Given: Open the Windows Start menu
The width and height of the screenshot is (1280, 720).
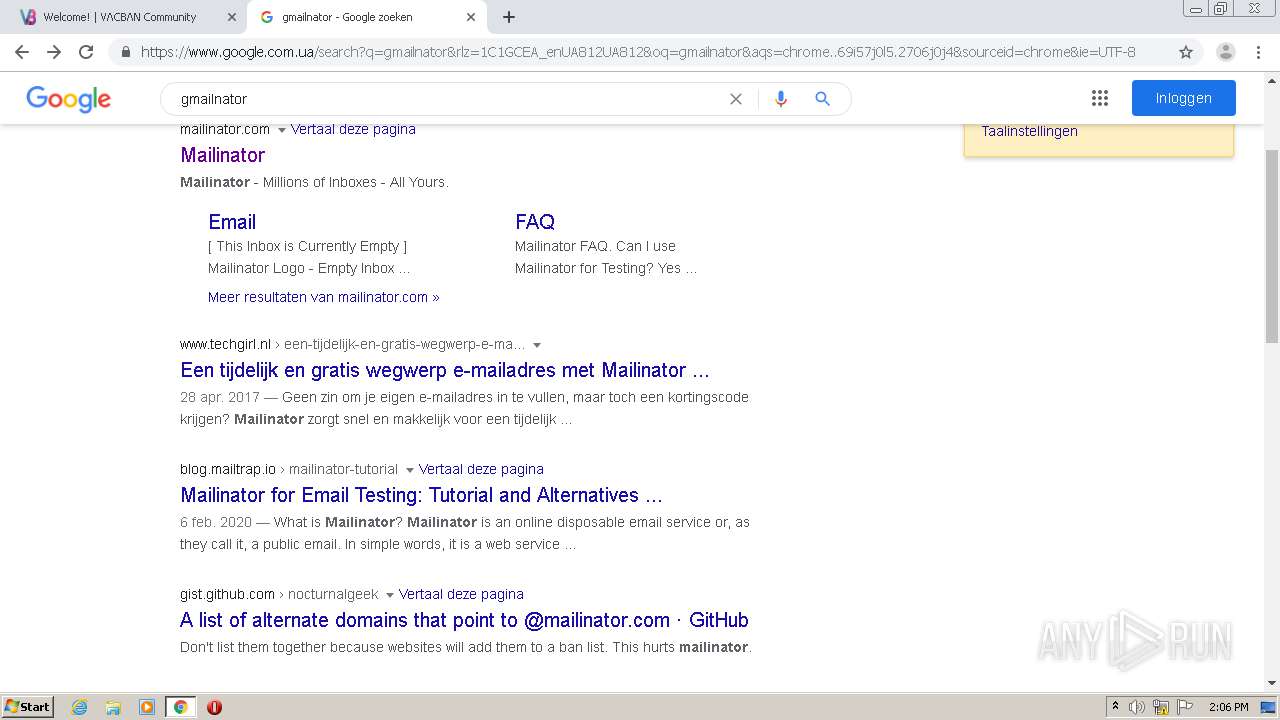Looking at the screenshot, I should pyautogui.click(x=28, y=707).
